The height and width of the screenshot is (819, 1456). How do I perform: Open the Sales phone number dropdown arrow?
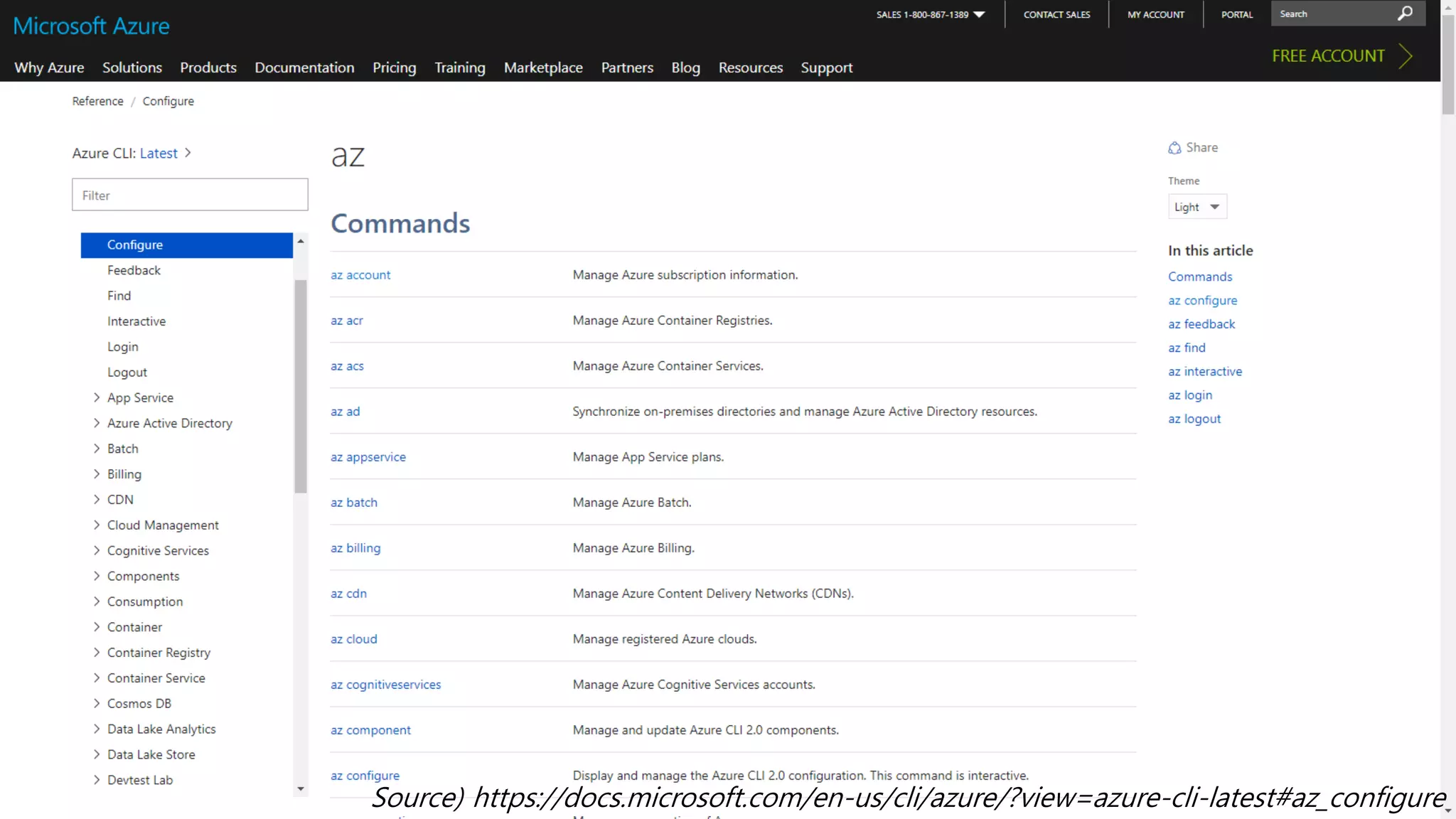click(979, 14)
